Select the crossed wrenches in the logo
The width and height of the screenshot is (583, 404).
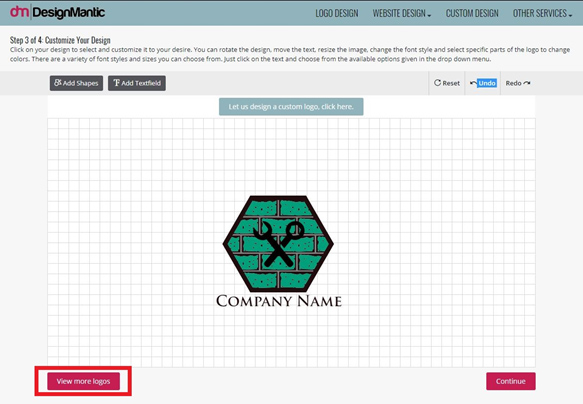coord(278,244)
